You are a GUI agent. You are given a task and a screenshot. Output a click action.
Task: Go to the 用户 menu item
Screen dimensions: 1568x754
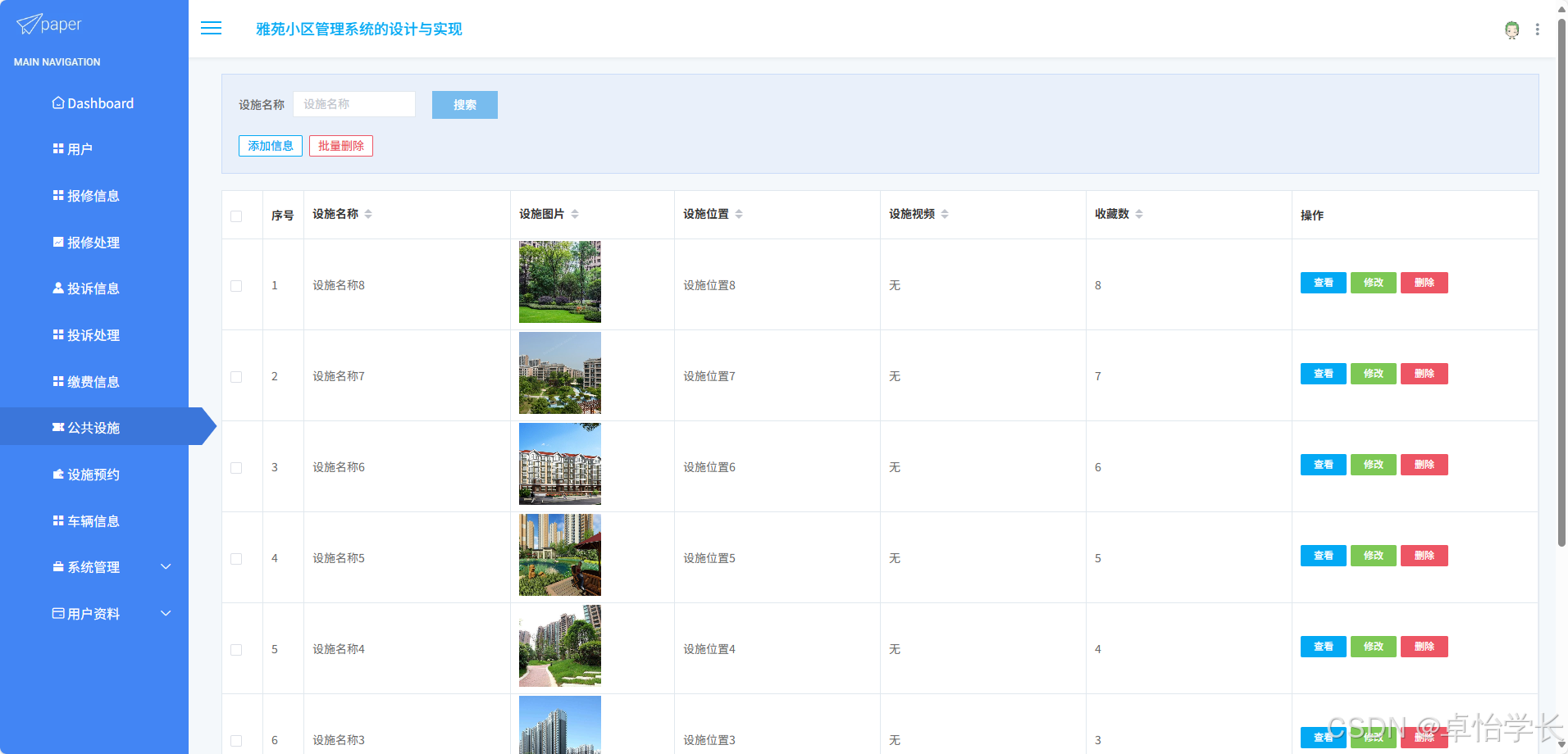click(94, 149)
